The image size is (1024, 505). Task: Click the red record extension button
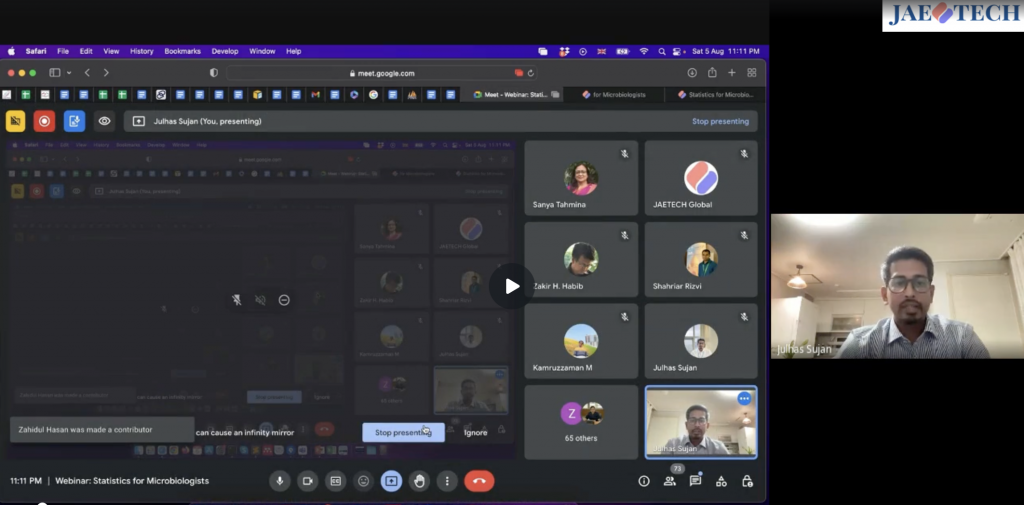click(x=44, y=121)
